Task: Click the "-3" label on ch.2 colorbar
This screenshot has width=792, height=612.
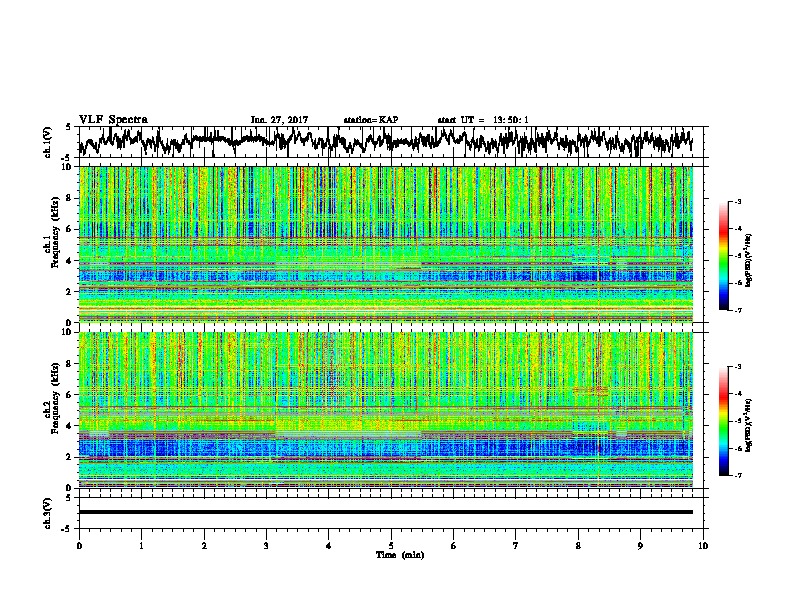Action: [x=737, y=367]
